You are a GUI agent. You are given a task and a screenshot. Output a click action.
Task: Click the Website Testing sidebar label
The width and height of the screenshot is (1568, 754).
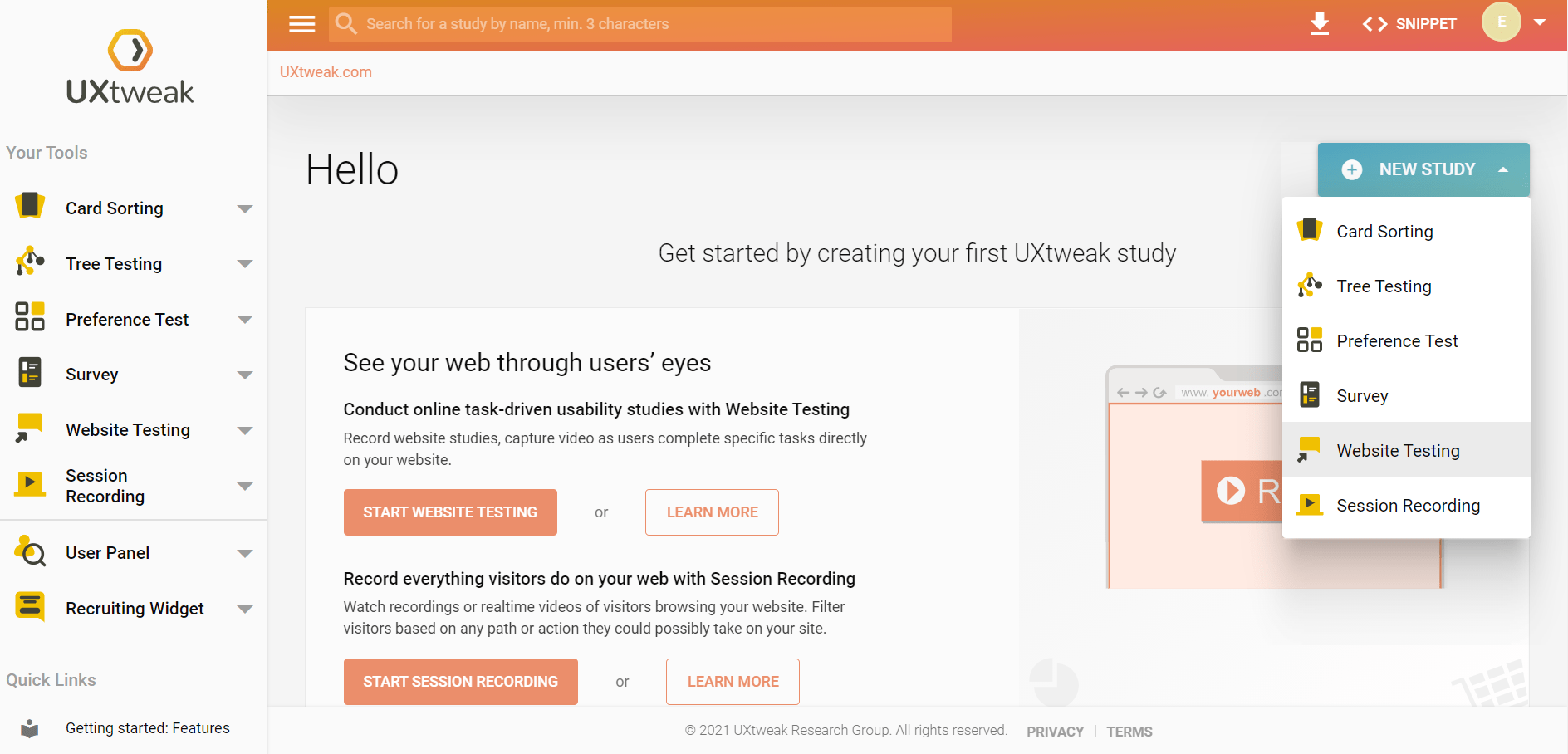128,430
